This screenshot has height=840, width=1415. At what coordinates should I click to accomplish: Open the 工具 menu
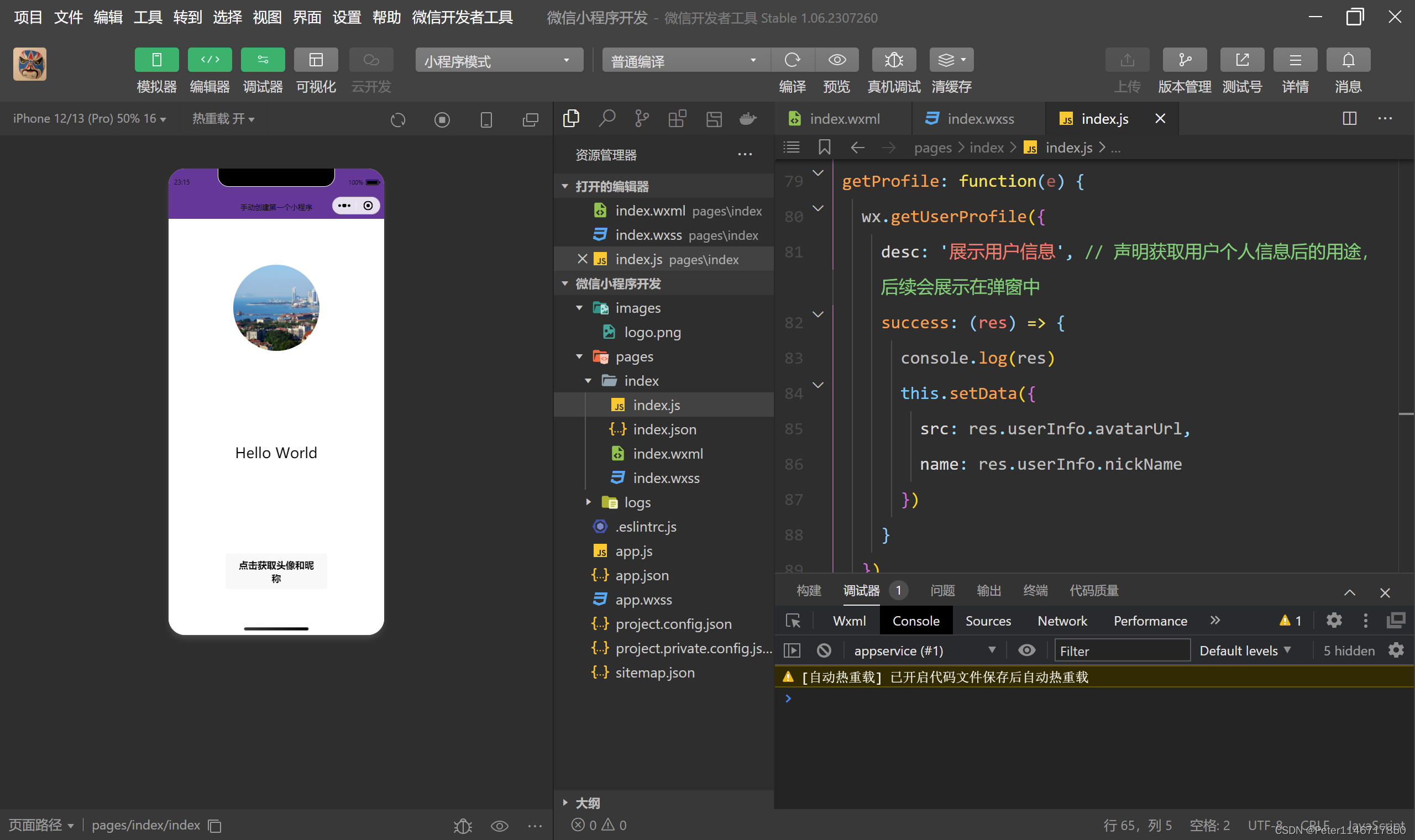pyautogui.click(x=148, y=18)
